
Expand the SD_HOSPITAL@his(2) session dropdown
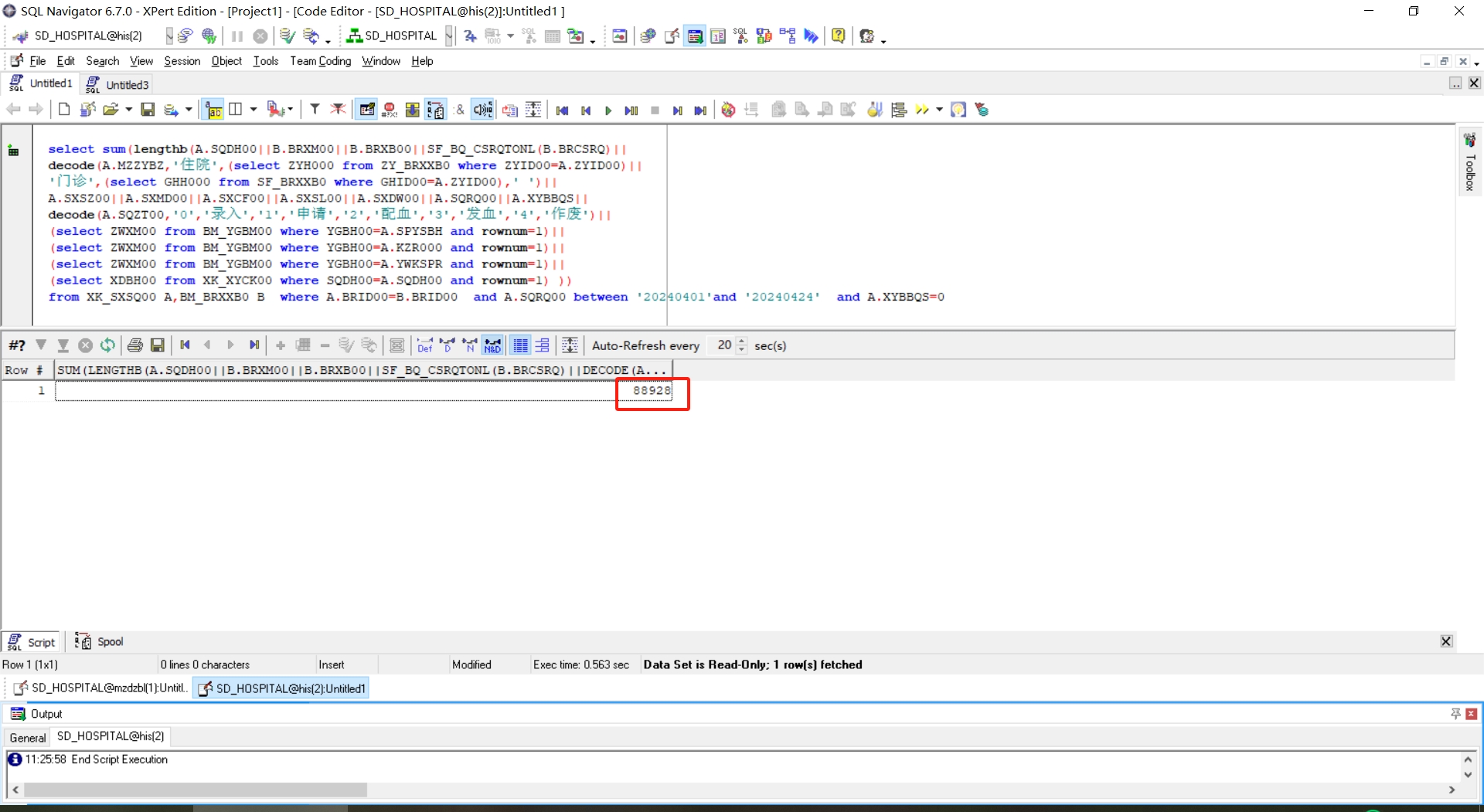168,36
